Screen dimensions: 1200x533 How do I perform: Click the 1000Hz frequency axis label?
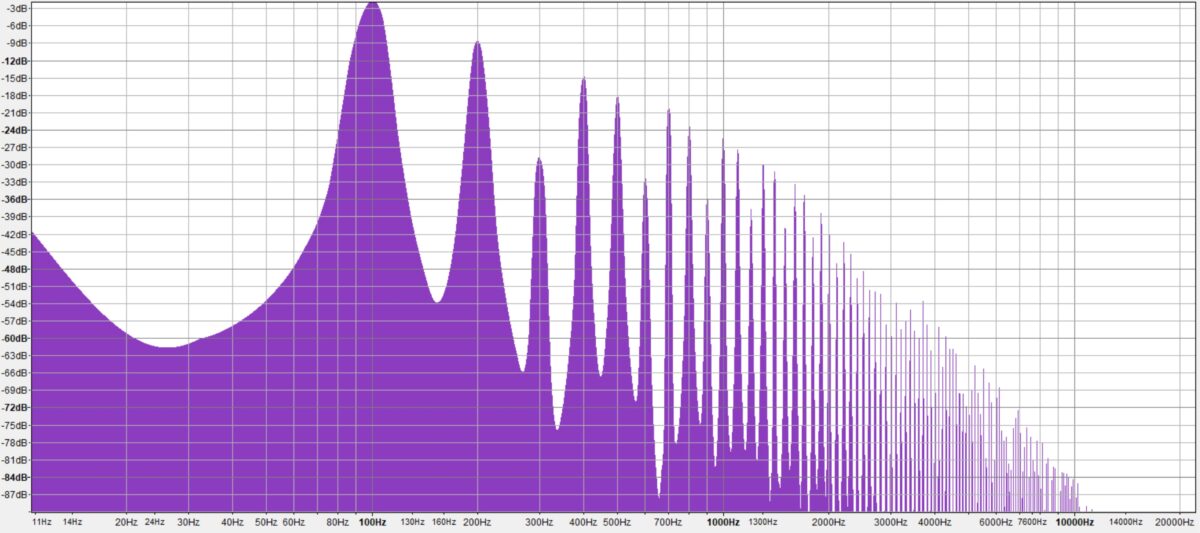pos(723,522)
